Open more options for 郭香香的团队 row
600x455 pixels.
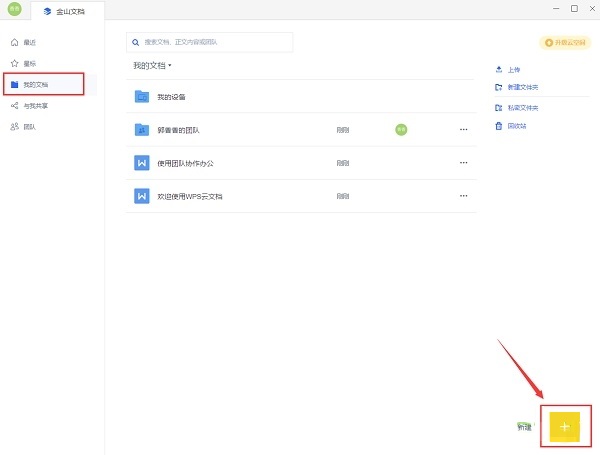[463, 129]
